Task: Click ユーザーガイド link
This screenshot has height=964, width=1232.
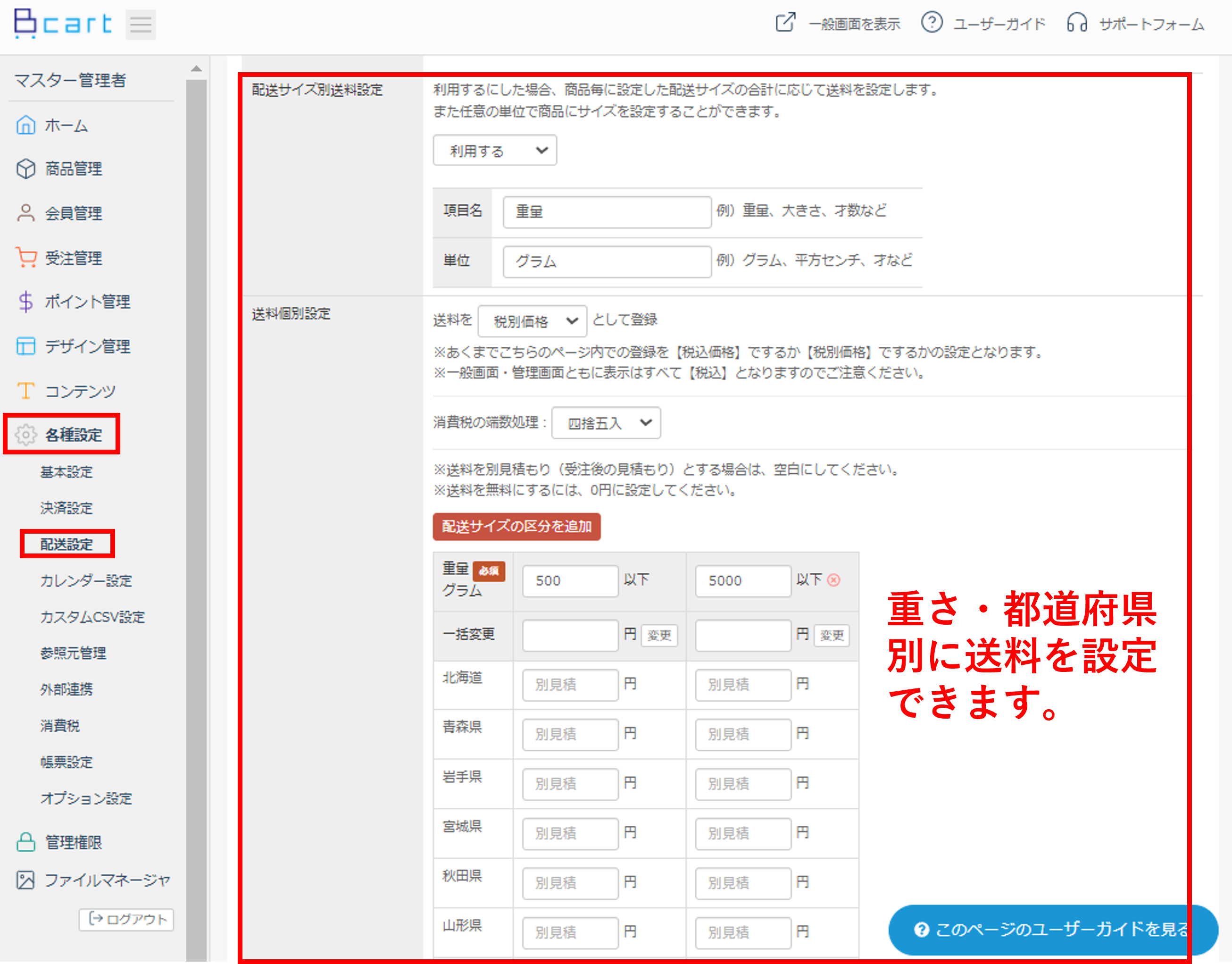Action: coord(999,24)
